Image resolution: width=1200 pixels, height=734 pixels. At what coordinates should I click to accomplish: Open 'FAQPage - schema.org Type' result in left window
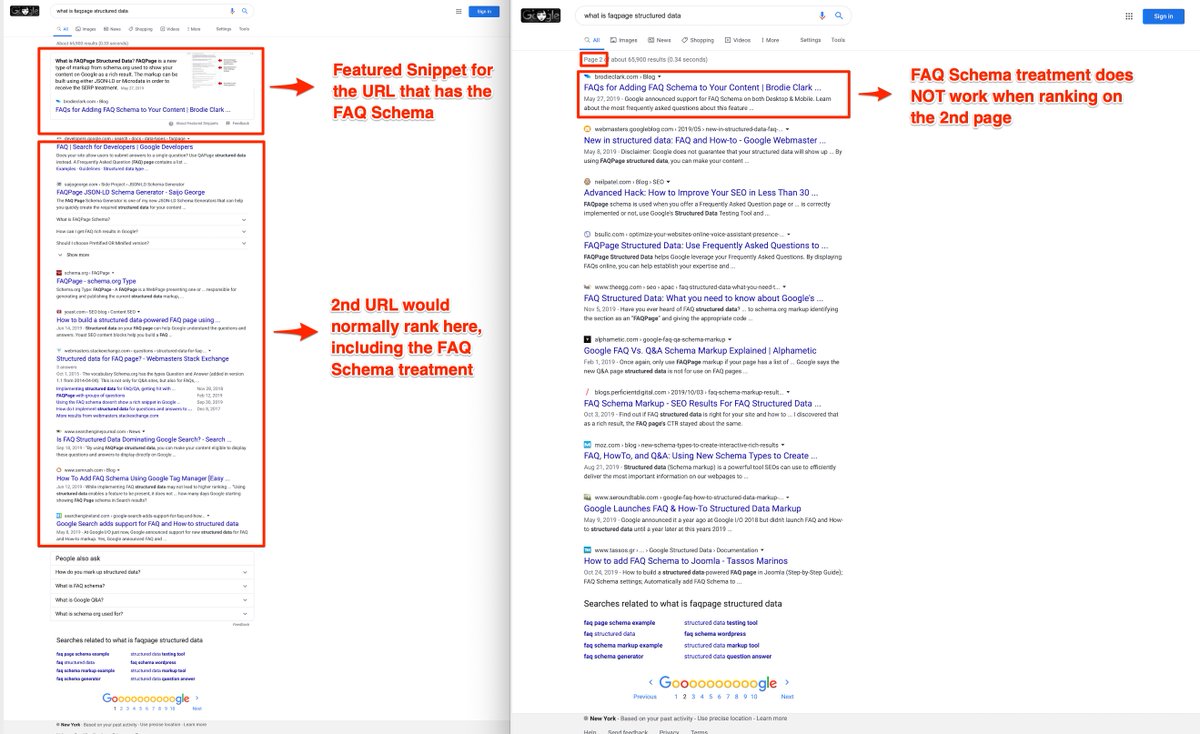[95, 281]
